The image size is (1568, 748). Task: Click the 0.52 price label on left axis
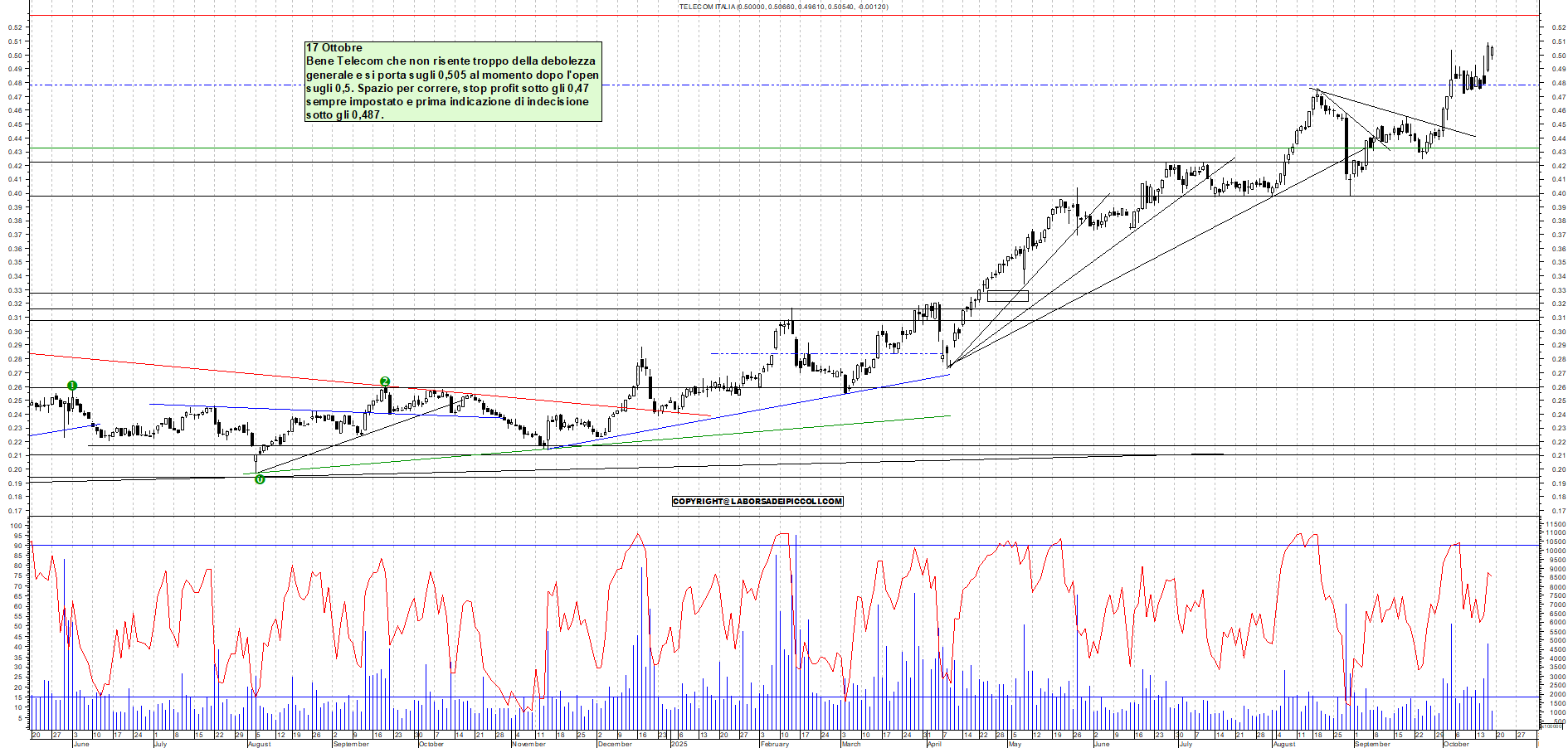coord(15,27)
